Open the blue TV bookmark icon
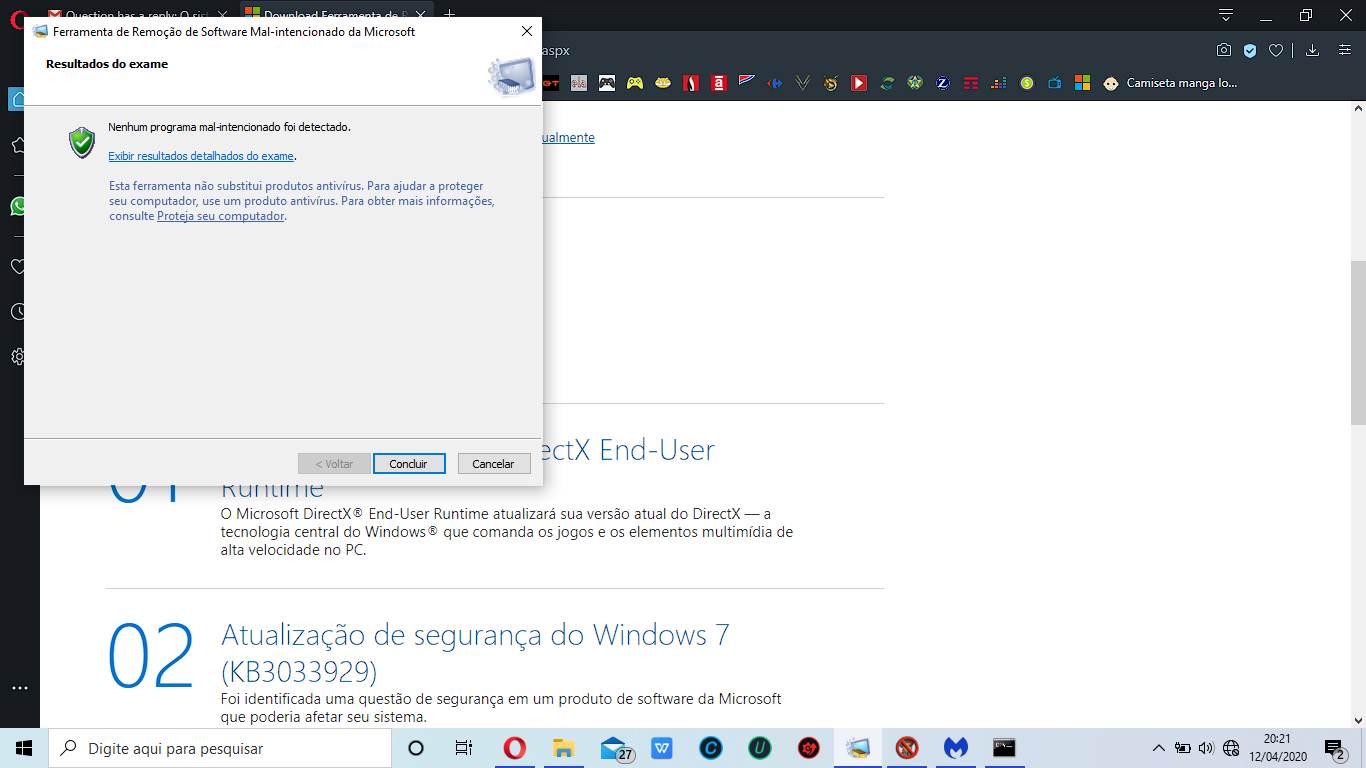This screenshot has width=1366, height=768. coord(1055,83)
